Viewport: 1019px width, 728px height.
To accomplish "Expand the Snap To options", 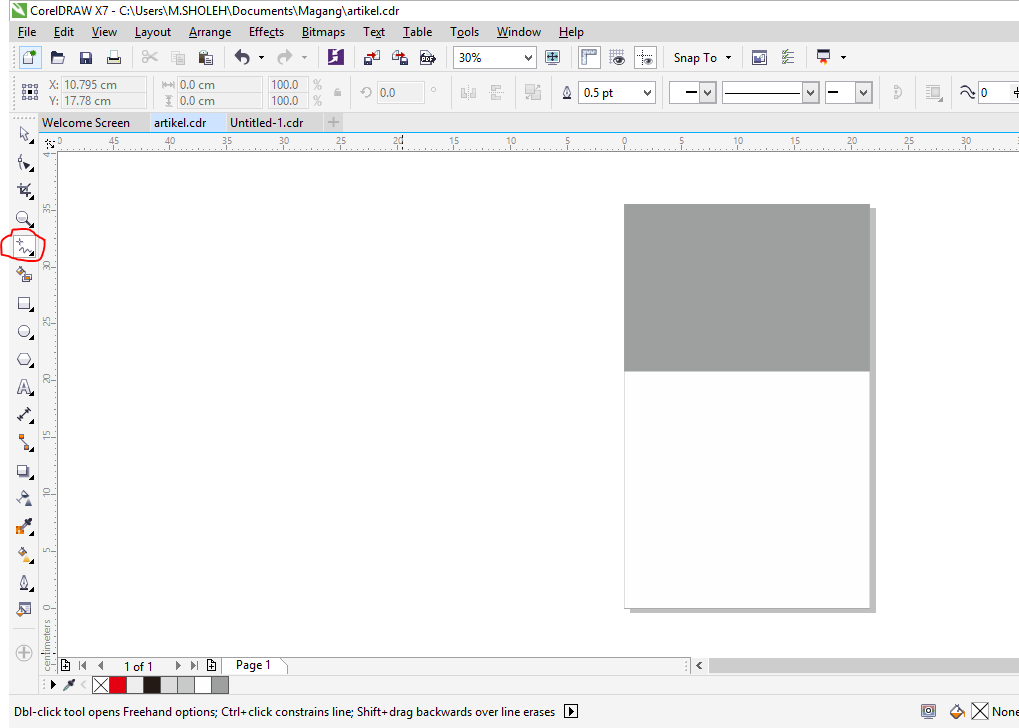I will tap(727, 57).
